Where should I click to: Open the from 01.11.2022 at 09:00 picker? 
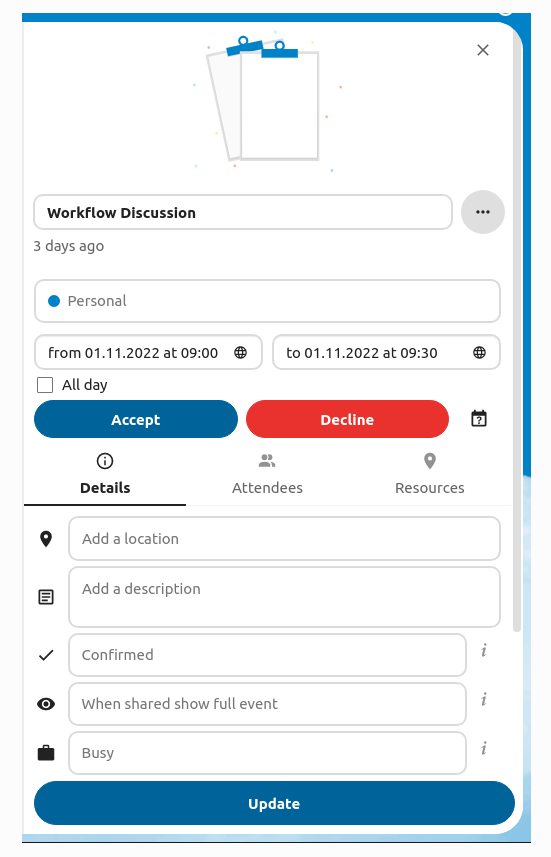pos(148,353)
